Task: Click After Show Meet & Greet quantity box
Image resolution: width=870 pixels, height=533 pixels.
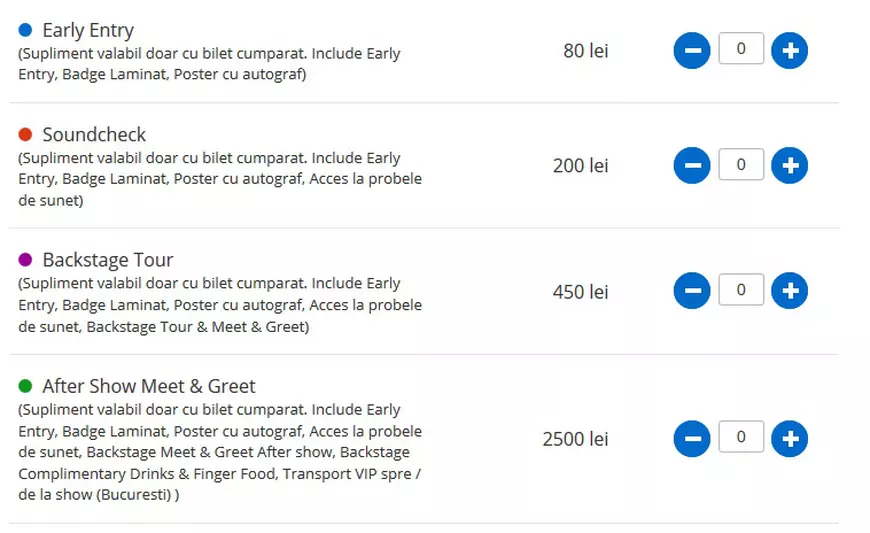Action: click(x=741, y=437)
